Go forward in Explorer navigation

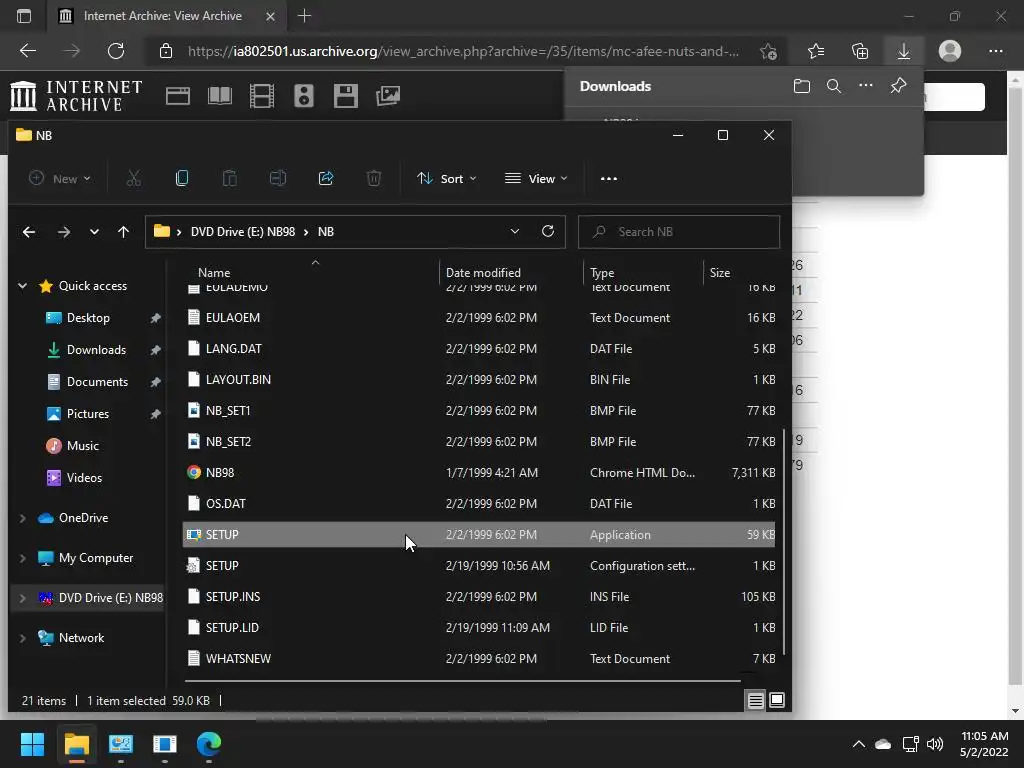tap(63, 232)
